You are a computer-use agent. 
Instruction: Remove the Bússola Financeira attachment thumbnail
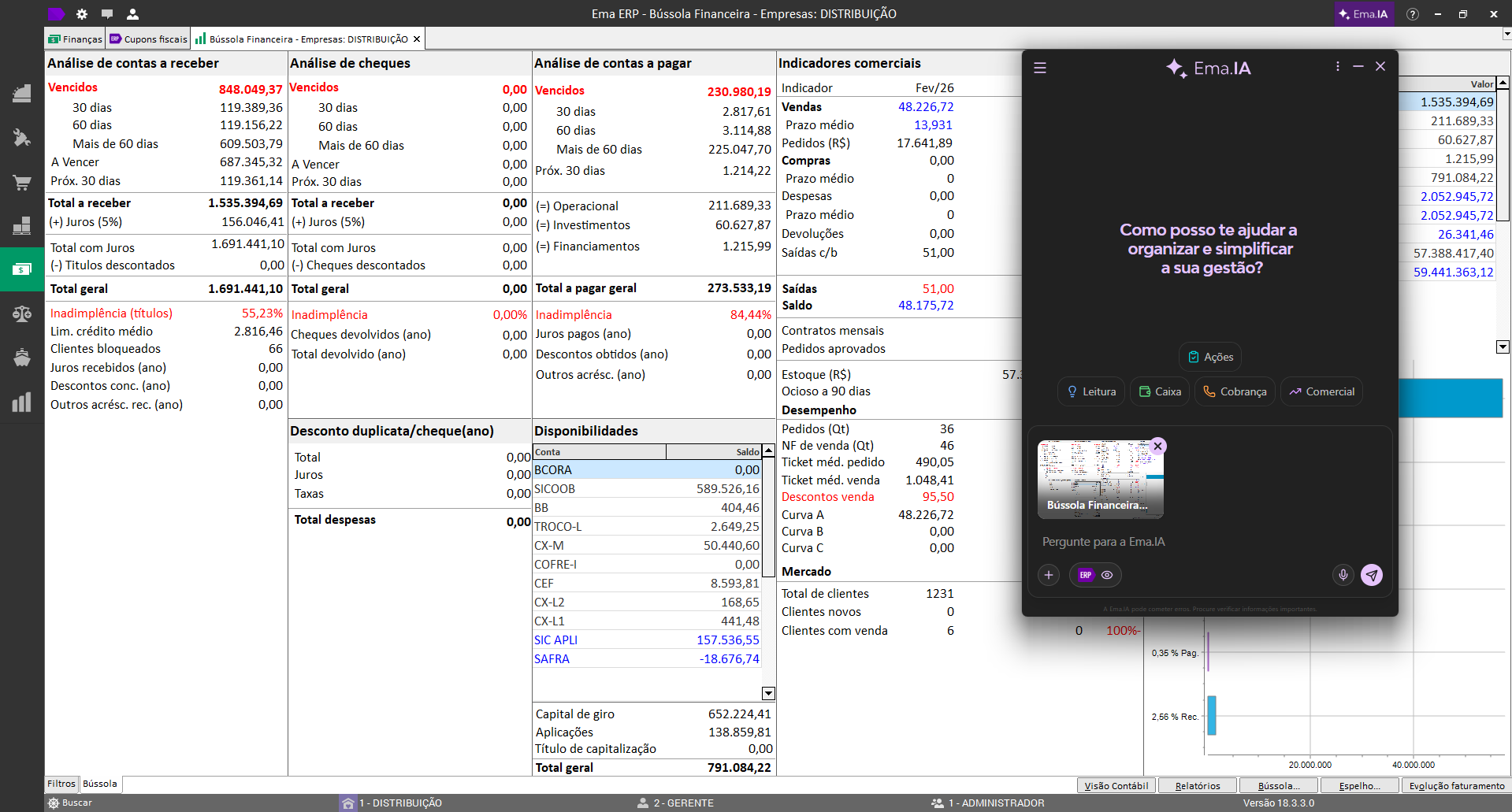click(1157, 447)
